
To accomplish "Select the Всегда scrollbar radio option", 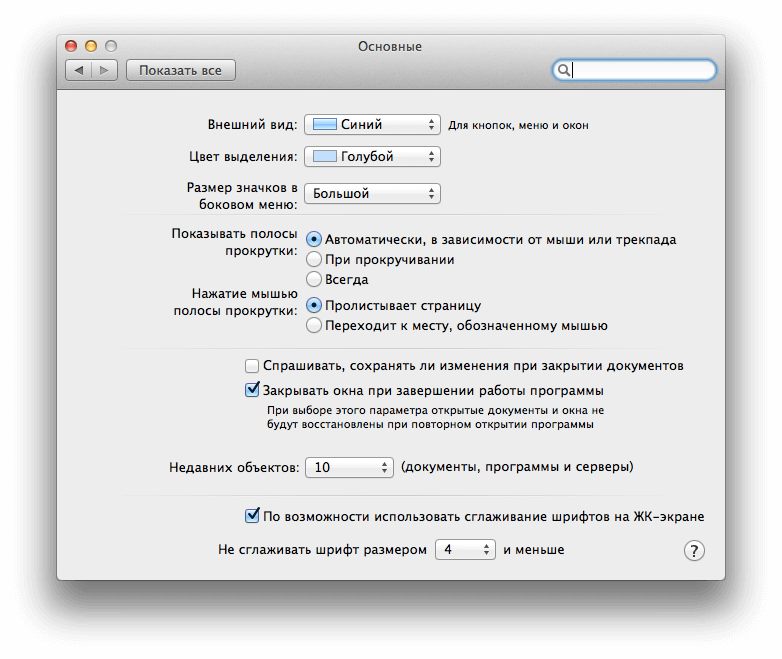I will 314,279.
